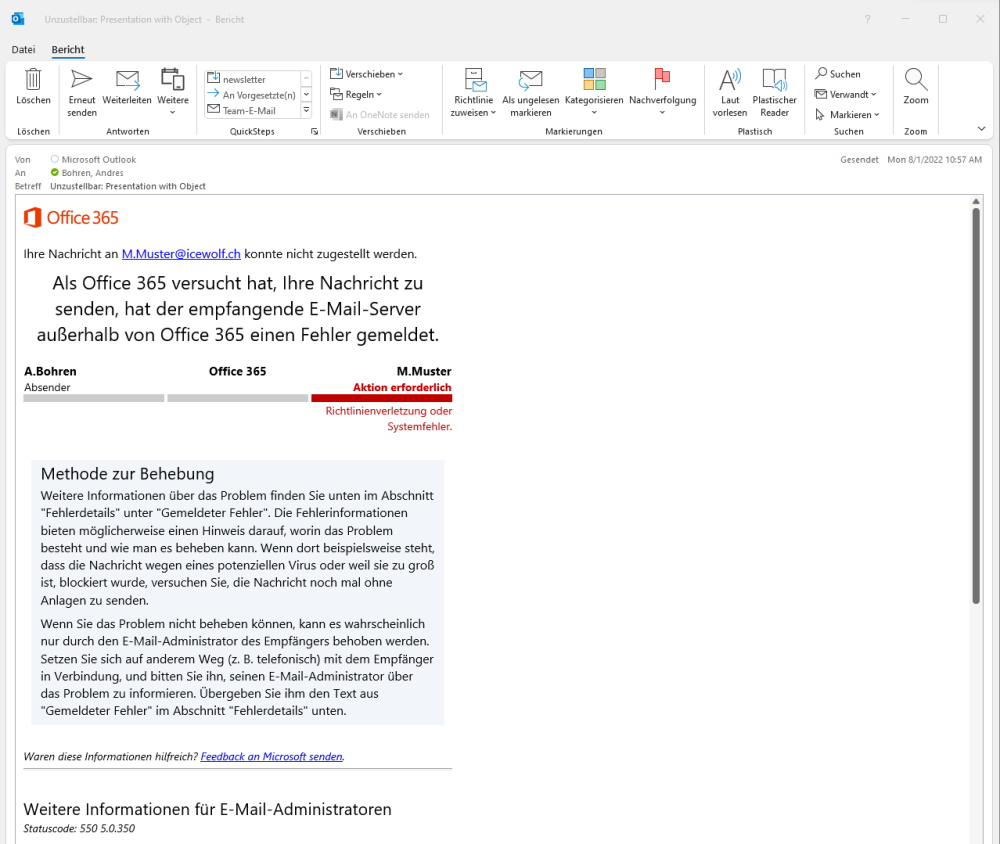Click the scrollbar up arrow
This screenshot has height=844, width=1000.
click(x=976, y=202)
